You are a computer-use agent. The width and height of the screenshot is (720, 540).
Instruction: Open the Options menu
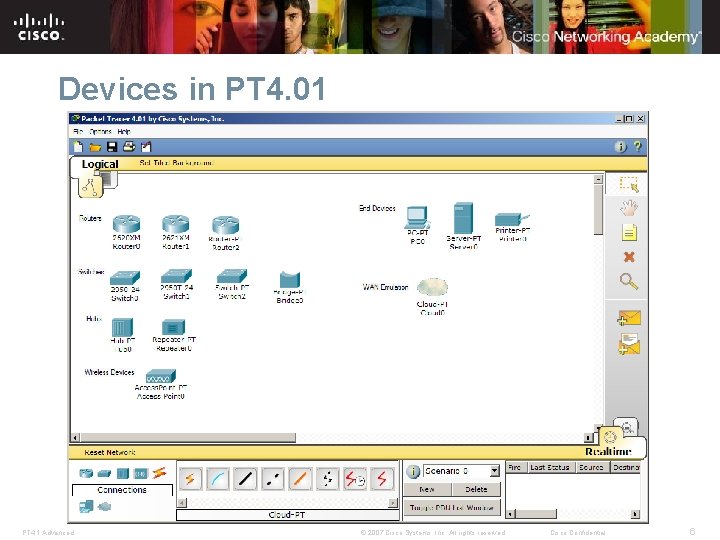tap(100, 131)
